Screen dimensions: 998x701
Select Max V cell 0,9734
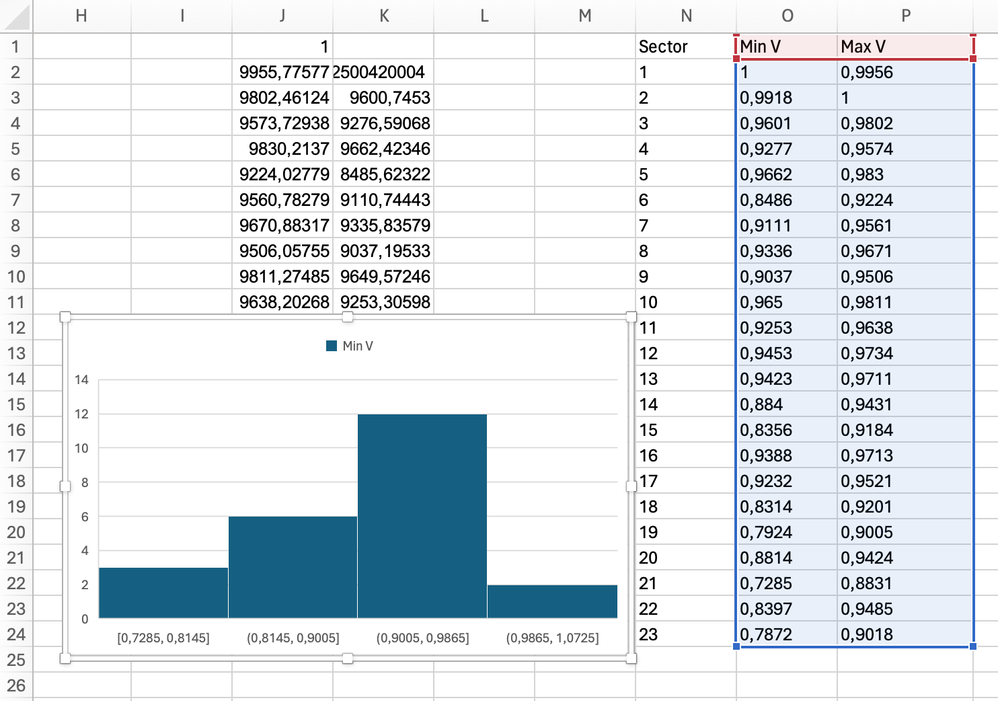click(x=905, y=353)
